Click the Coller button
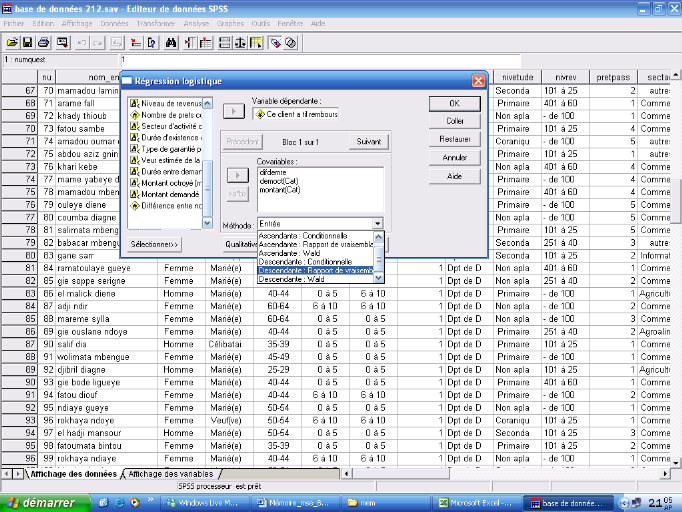Viewport: 682px width, 512px height. pos(455,121)
